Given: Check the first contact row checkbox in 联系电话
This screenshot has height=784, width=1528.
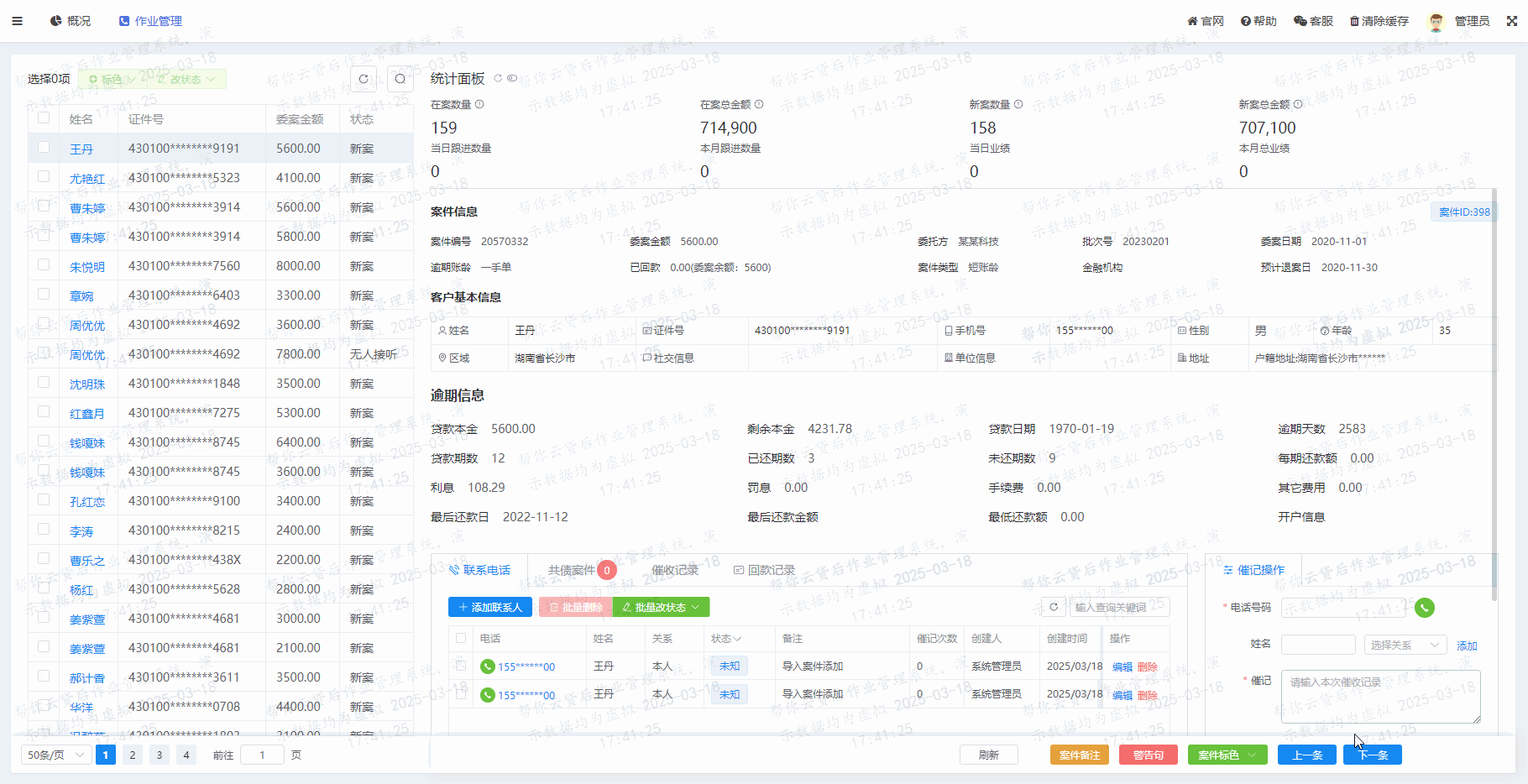Looking at the screenshot, I should [460, 666].
